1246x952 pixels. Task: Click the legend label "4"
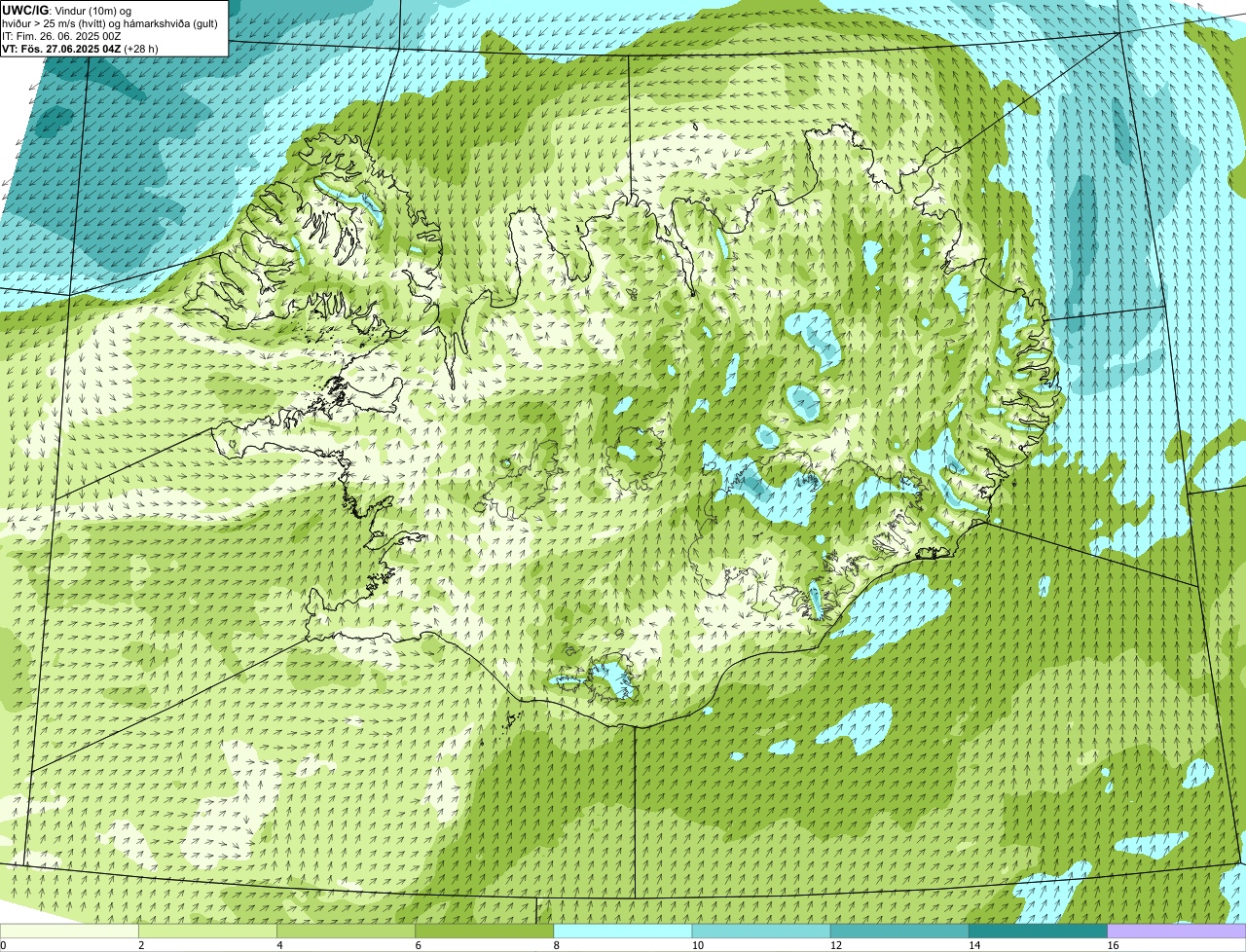click(x=279, y=945)
